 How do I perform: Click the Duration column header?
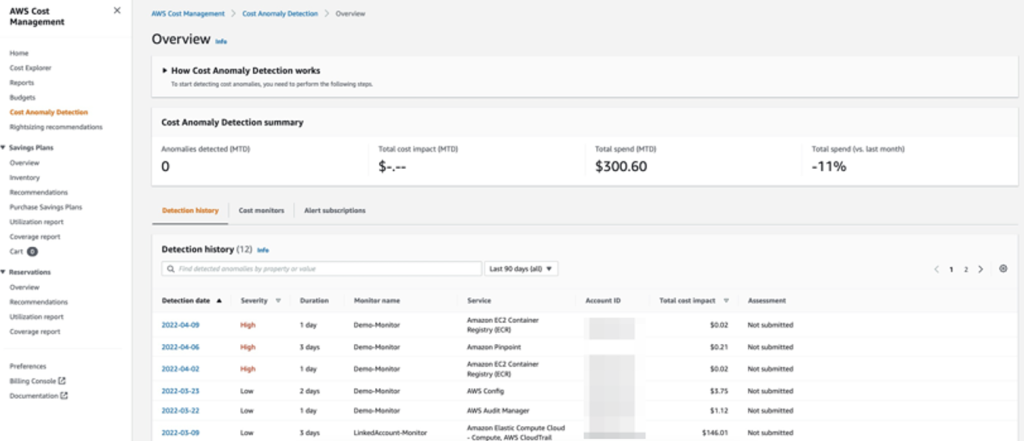point(313,301)
